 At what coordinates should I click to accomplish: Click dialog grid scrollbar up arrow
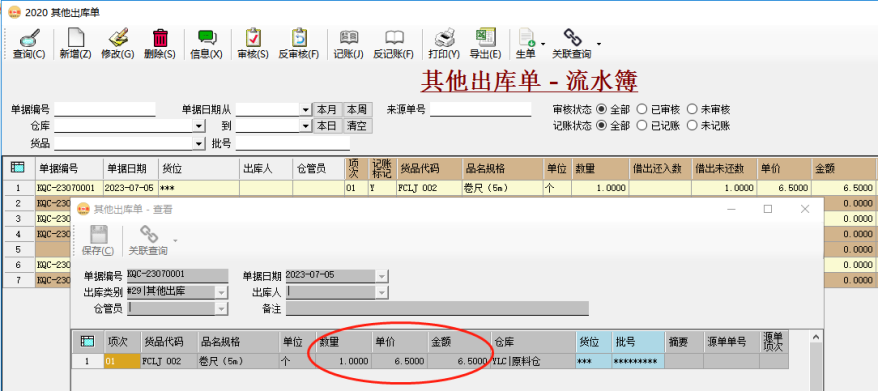(x=816, y=337)
